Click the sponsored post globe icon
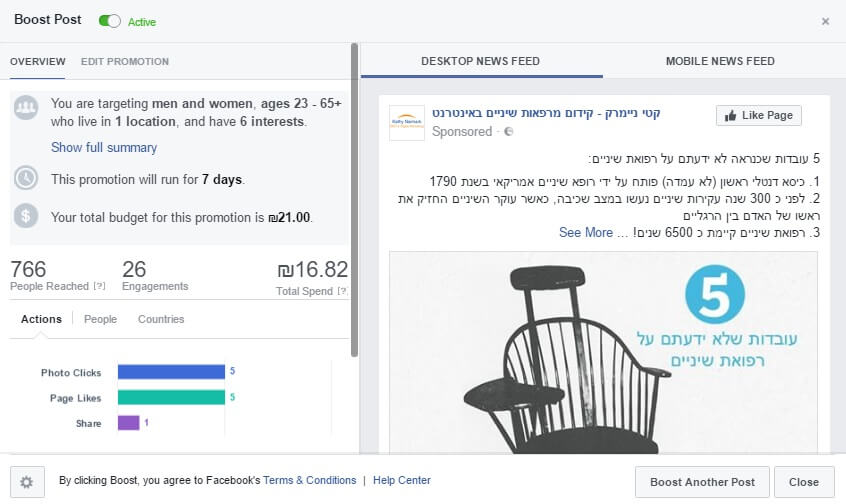 click(x=508, y=132)
